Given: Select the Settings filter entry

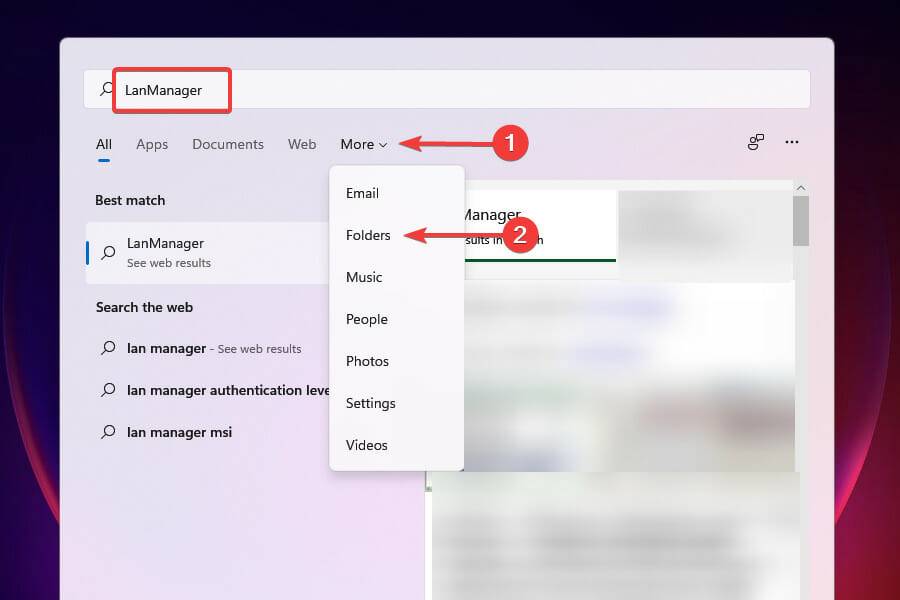Looking at the screenshot, I should click(370, 403).
